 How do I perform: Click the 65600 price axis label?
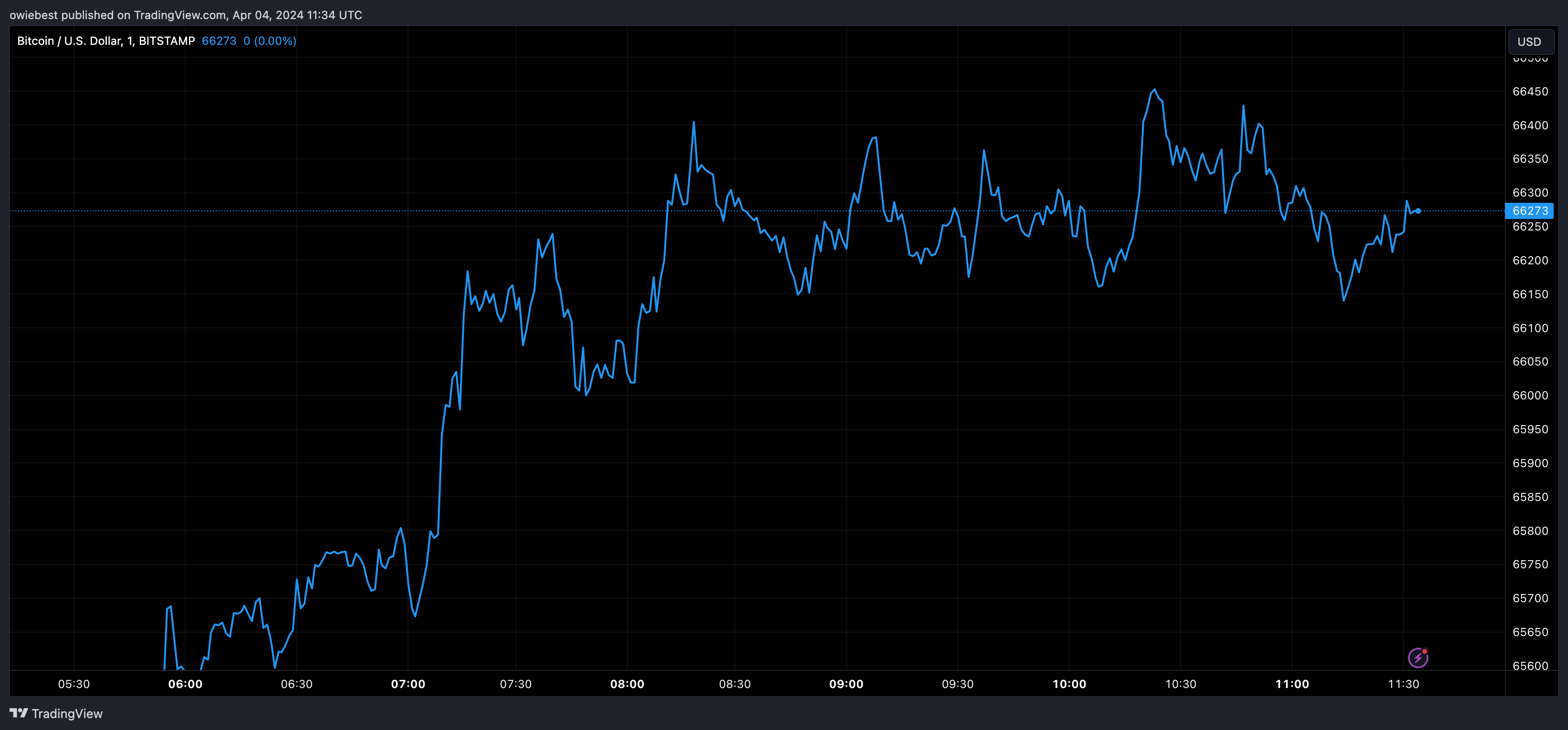[1530, 666]
